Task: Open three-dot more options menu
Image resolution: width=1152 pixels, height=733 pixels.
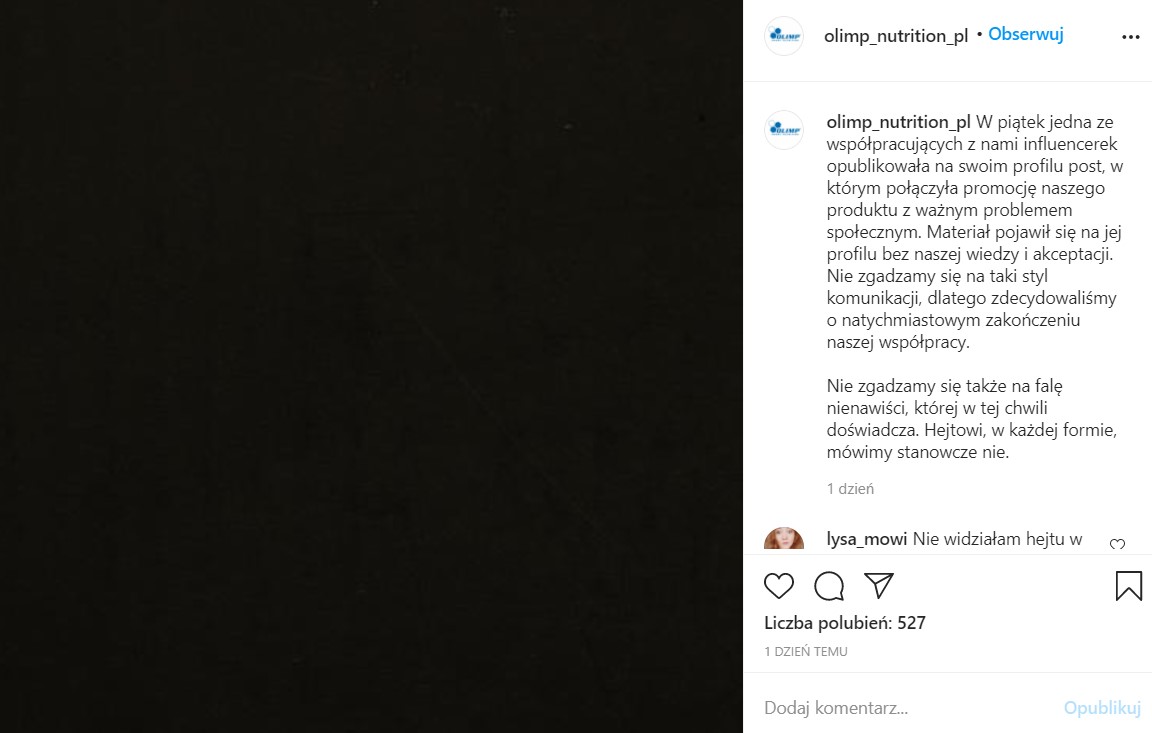Action: coord(1131,37)
